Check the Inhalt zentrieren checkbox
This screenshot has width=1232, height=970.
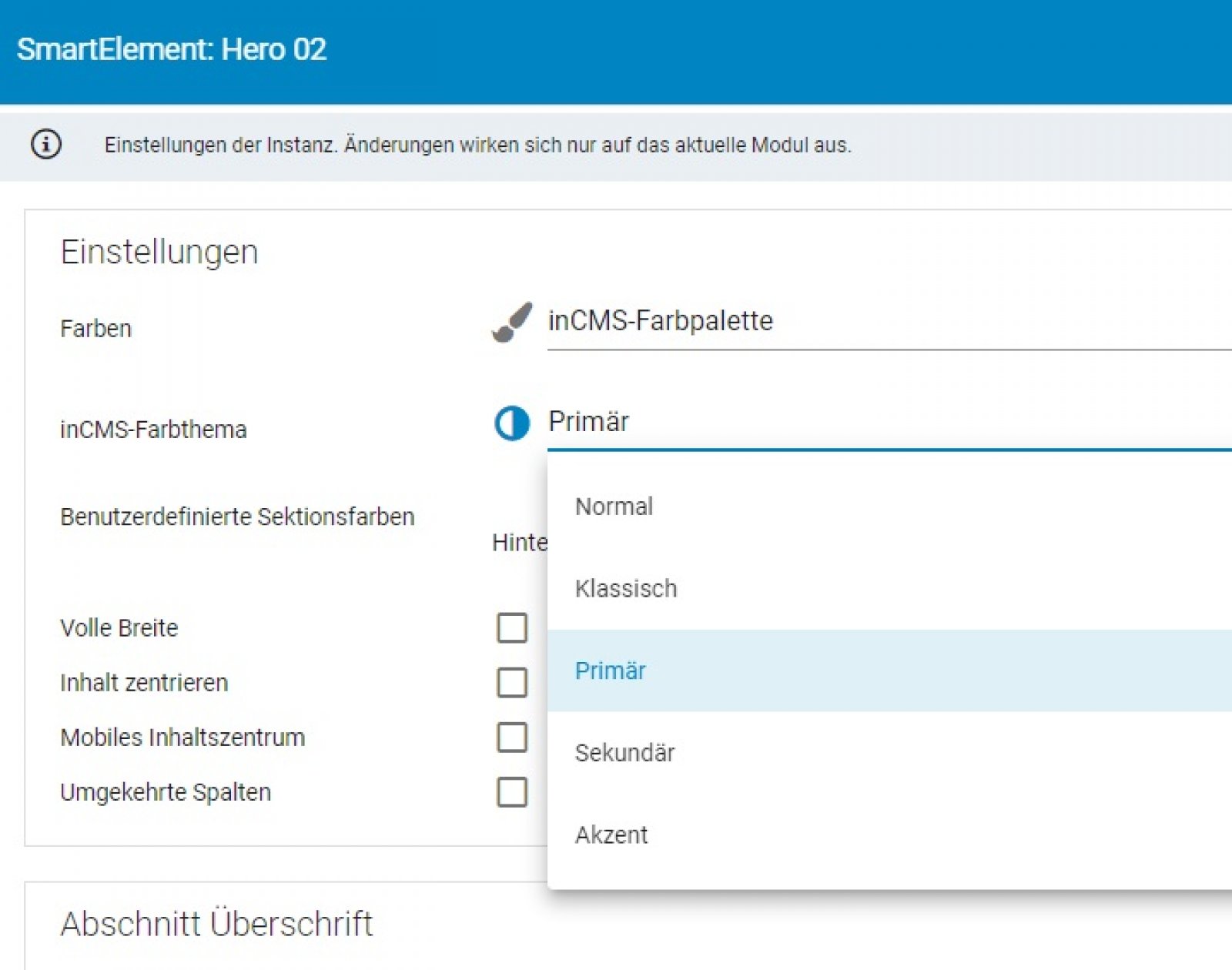512,683
